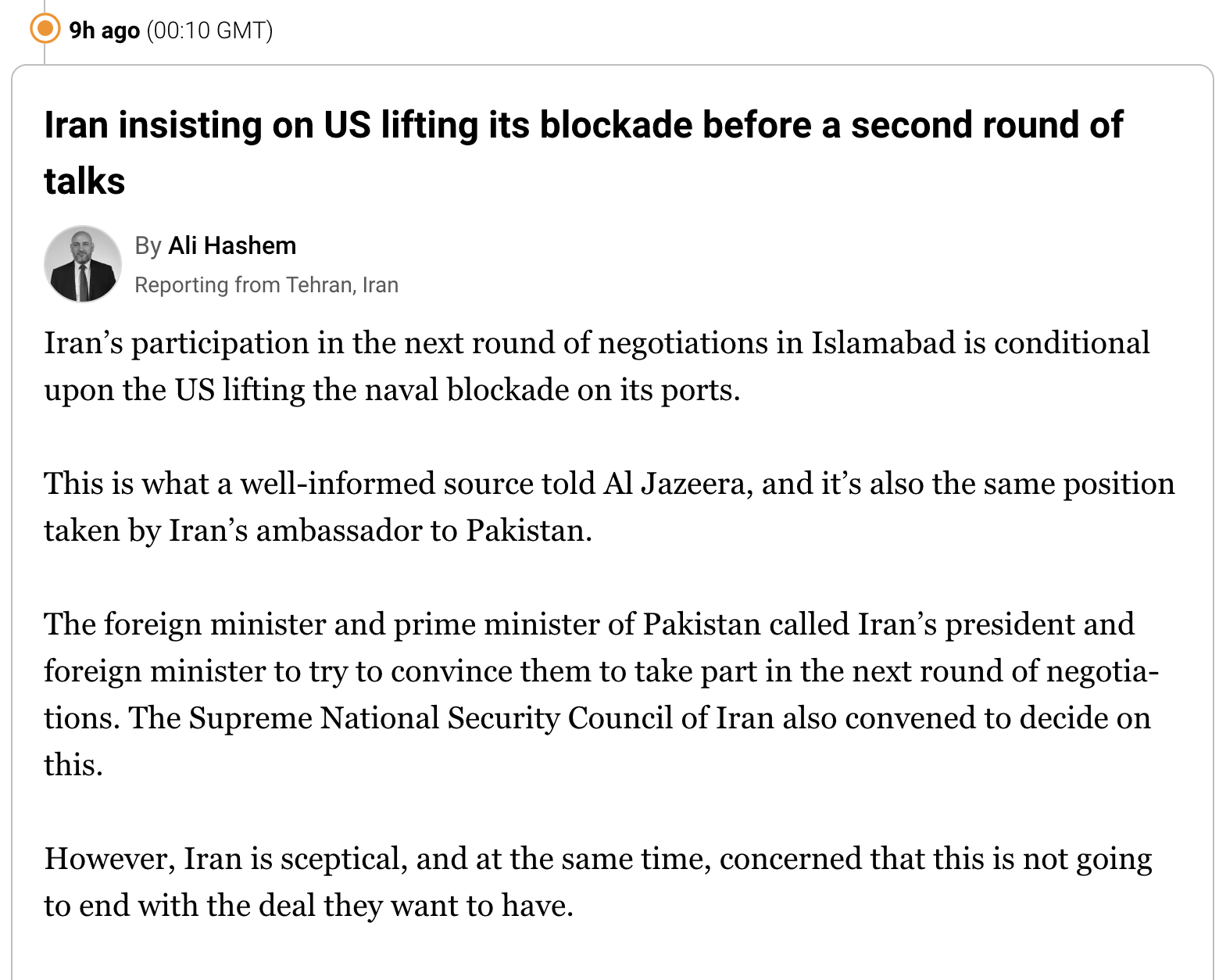Click the word "talks" in the headline
This screenshot has width=1219, height=980.
click(84, 181)
